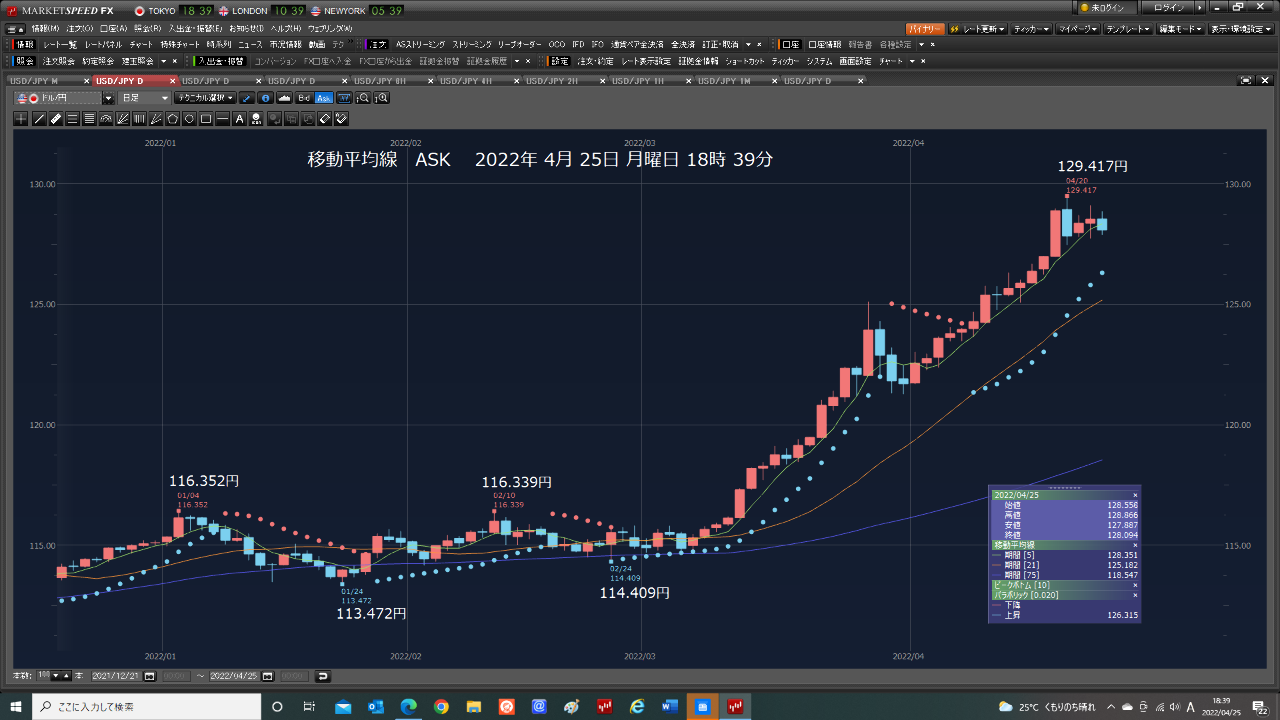Toggle chart price to Ask
Viewport: 1280px width, 720px height.
pyautogui.click(x=323, y=98)
